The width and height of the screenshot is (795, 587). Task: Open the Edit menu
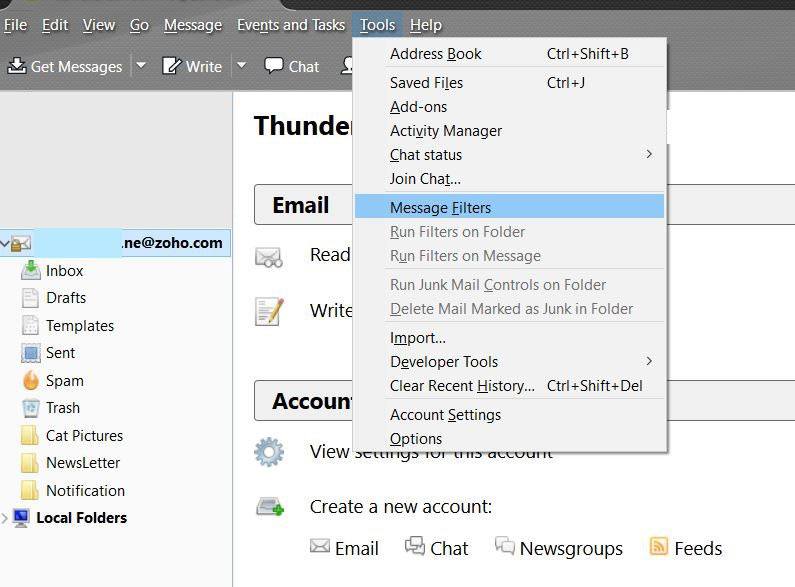point(55,25)
